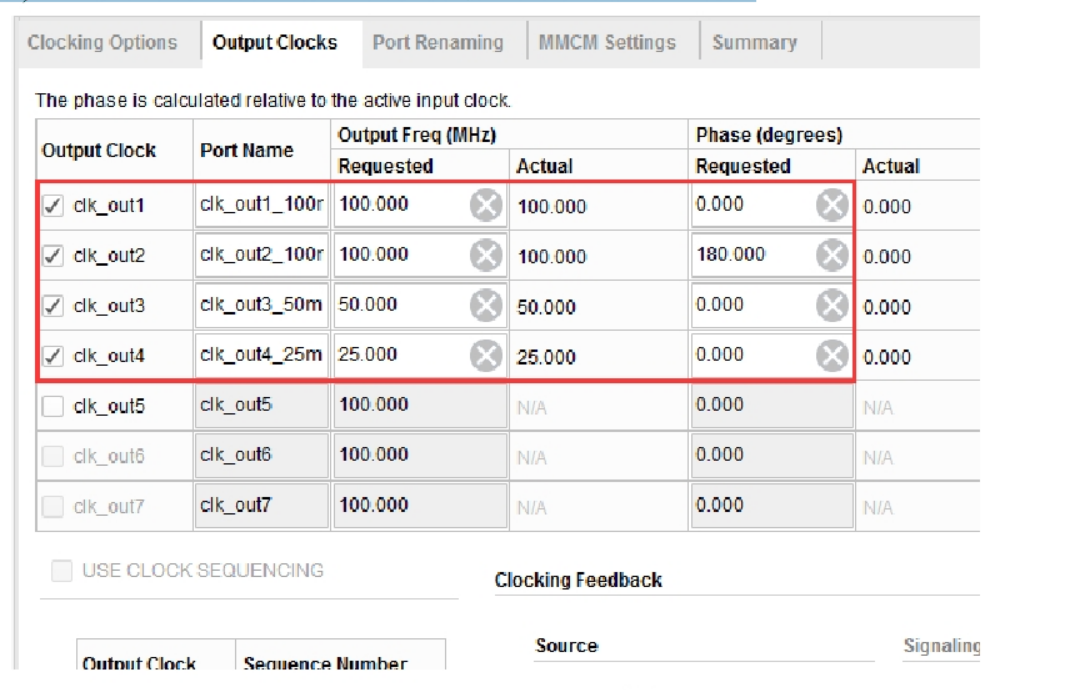Uncheck the clk_out4 output clock
The height and width of the screenshot is (690, 1069).
tap(52, 356)
